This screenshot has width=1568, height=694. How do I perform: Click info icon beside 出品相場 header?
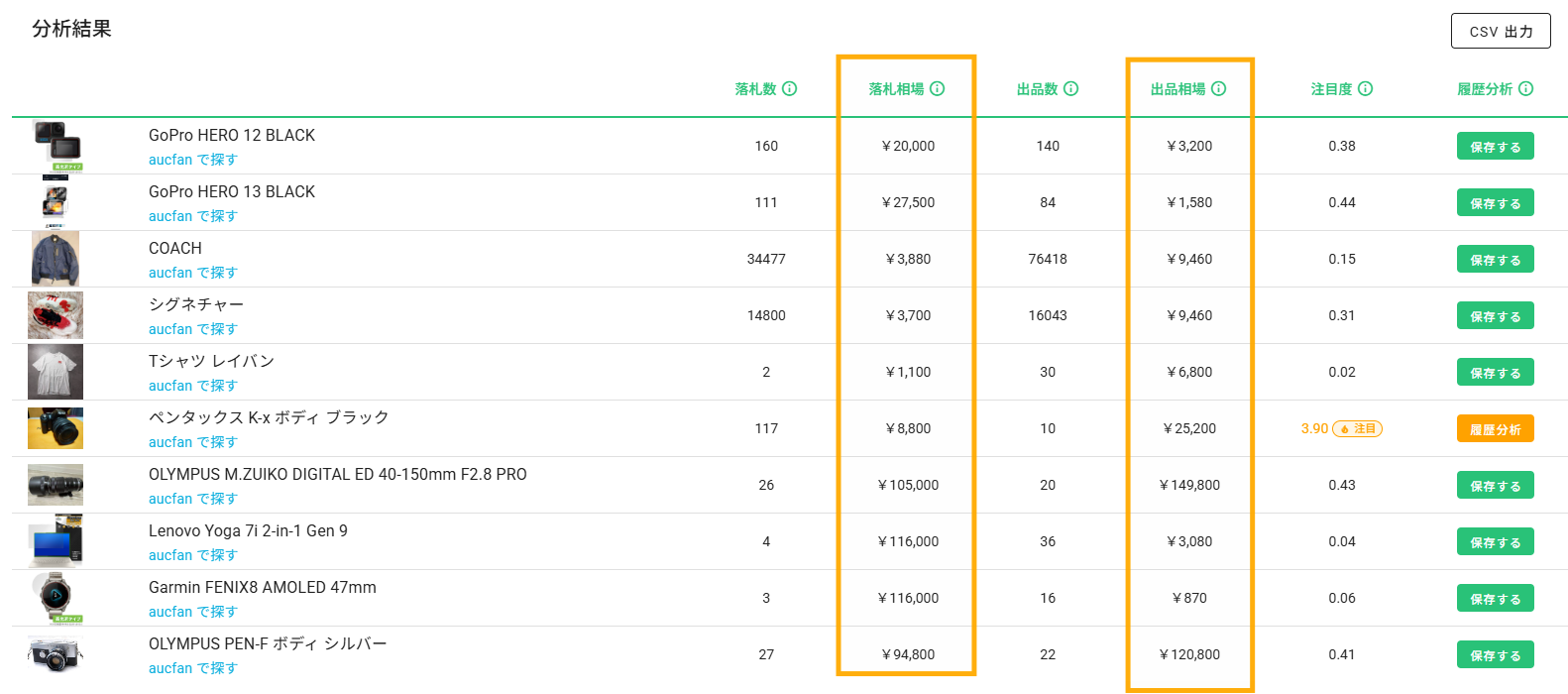click(x=1219, y=89)
